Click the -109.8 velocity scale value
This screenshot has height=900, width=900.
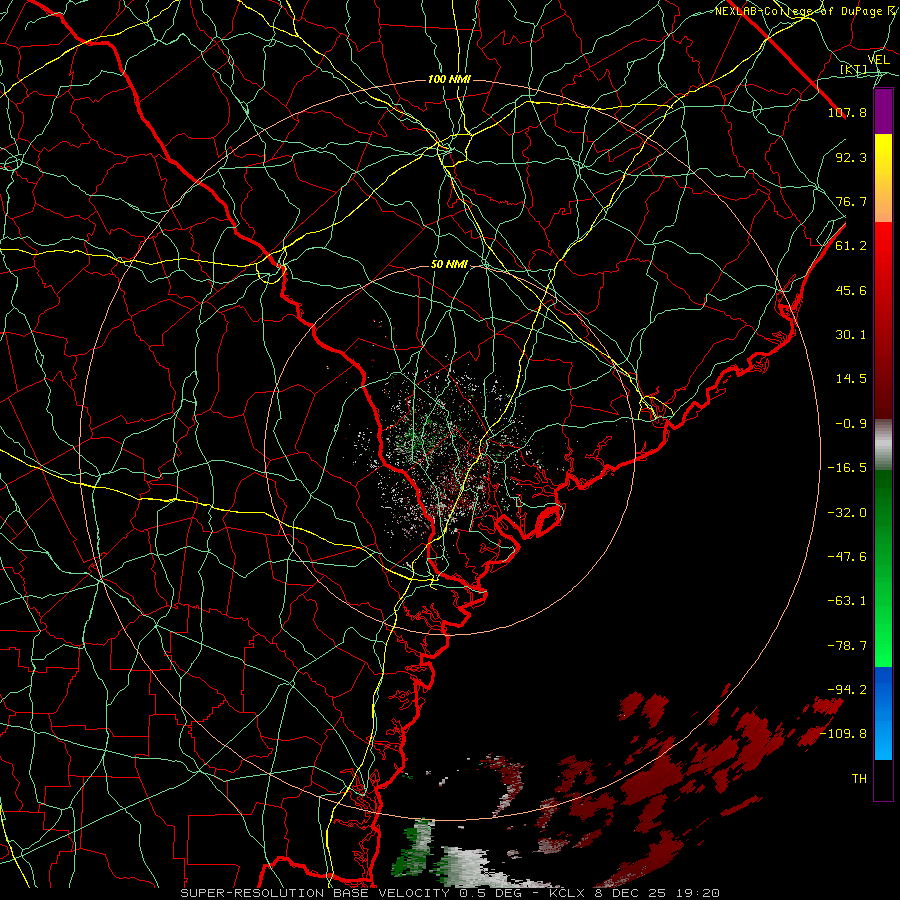pos(844,734)
